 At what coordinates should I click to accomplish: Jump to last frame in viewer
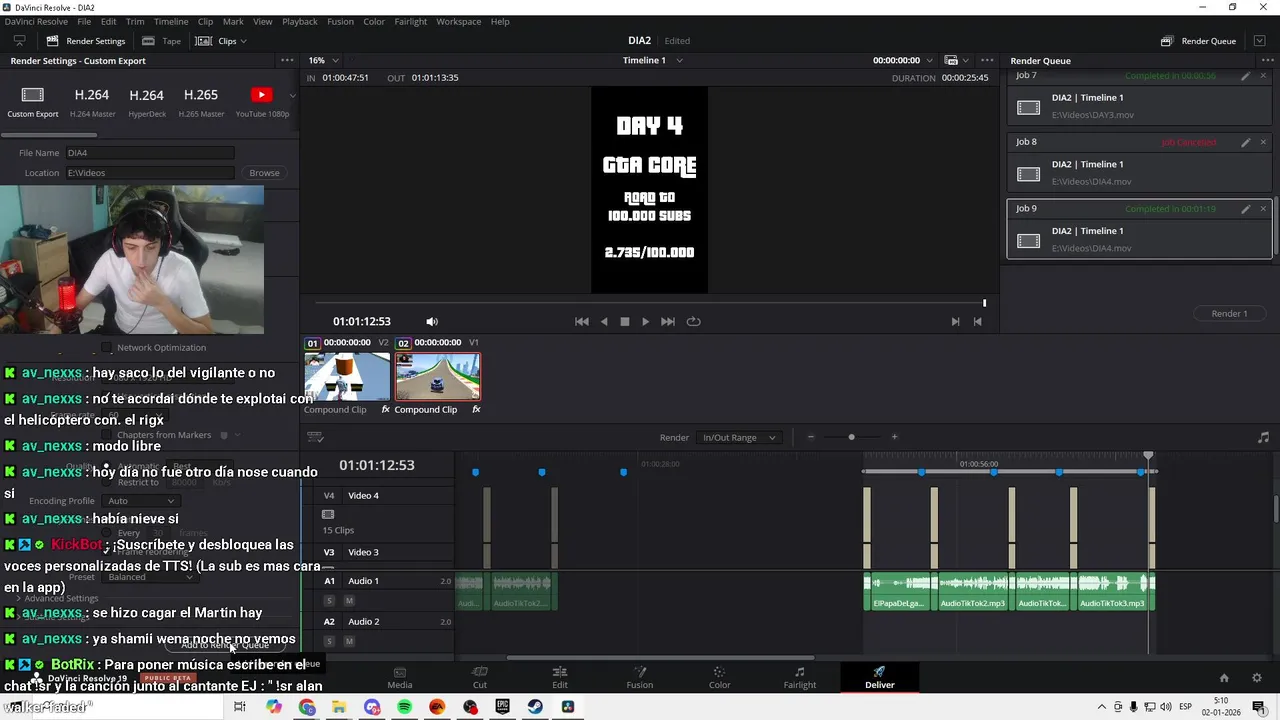[668, 322]
